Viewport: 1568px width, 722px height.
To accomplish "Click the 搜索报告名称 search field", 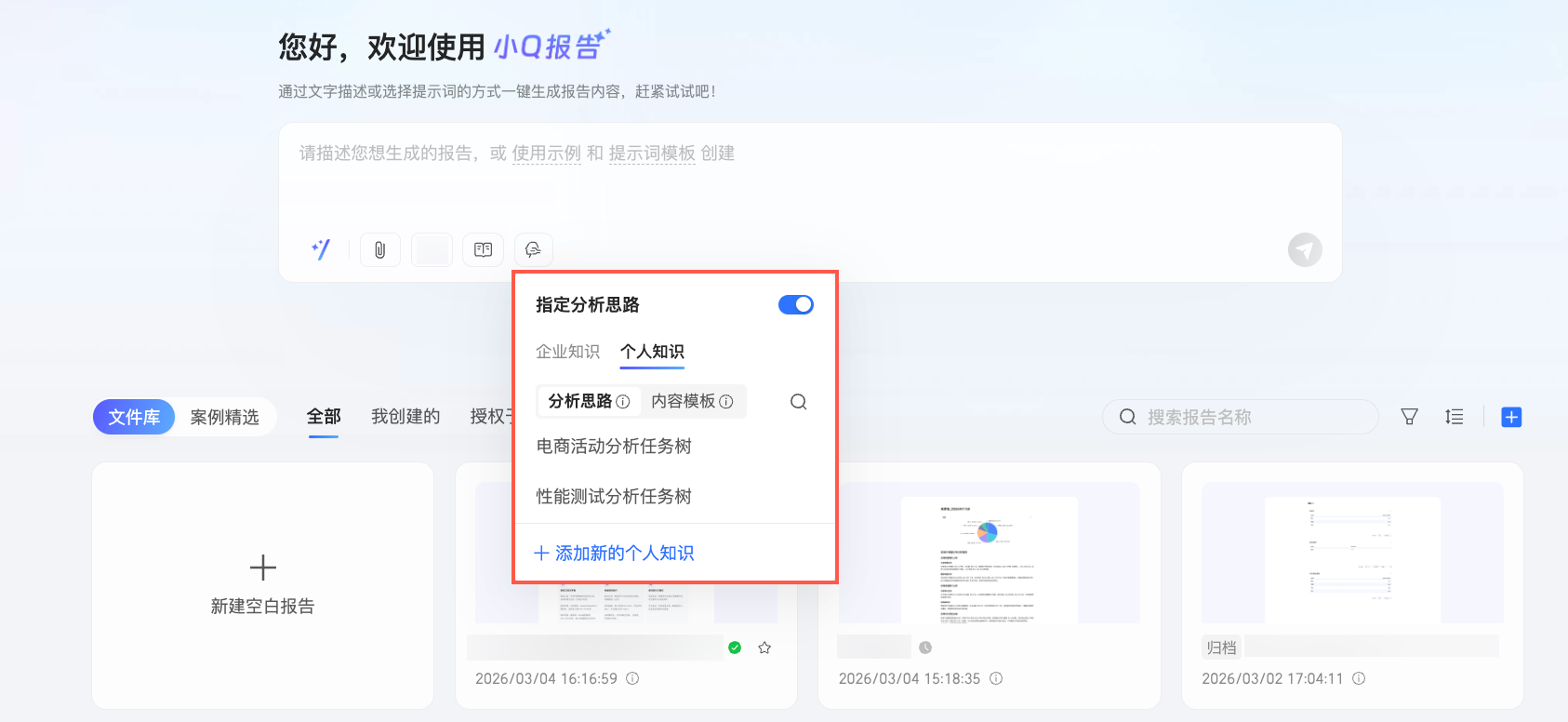I will pyautogui.click(x=1241, y=417).
